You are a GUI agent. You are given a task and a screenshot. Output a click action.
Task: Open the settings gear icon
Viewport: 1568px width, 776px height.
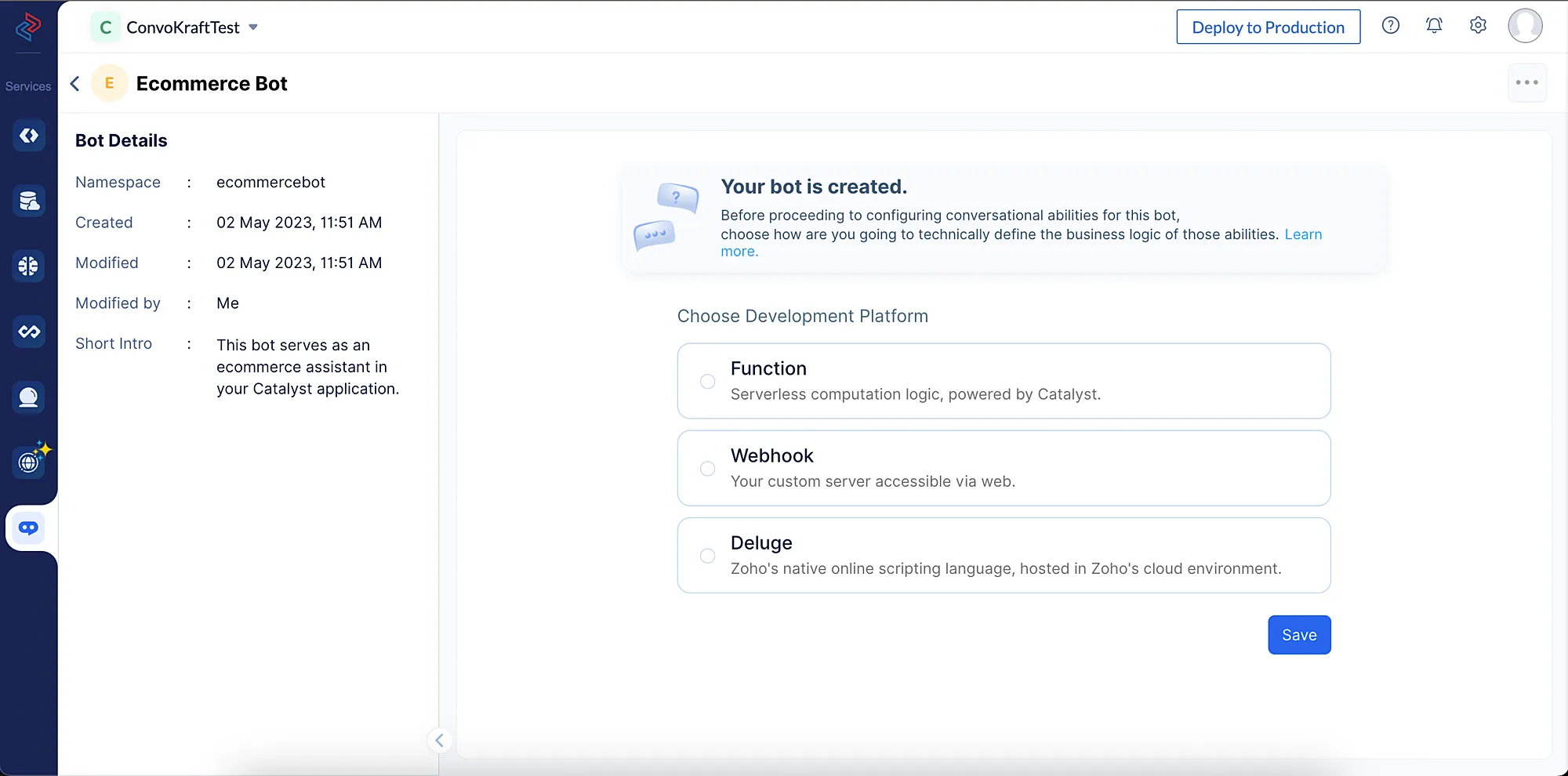pyautogui.click(x=1478, y=26)
